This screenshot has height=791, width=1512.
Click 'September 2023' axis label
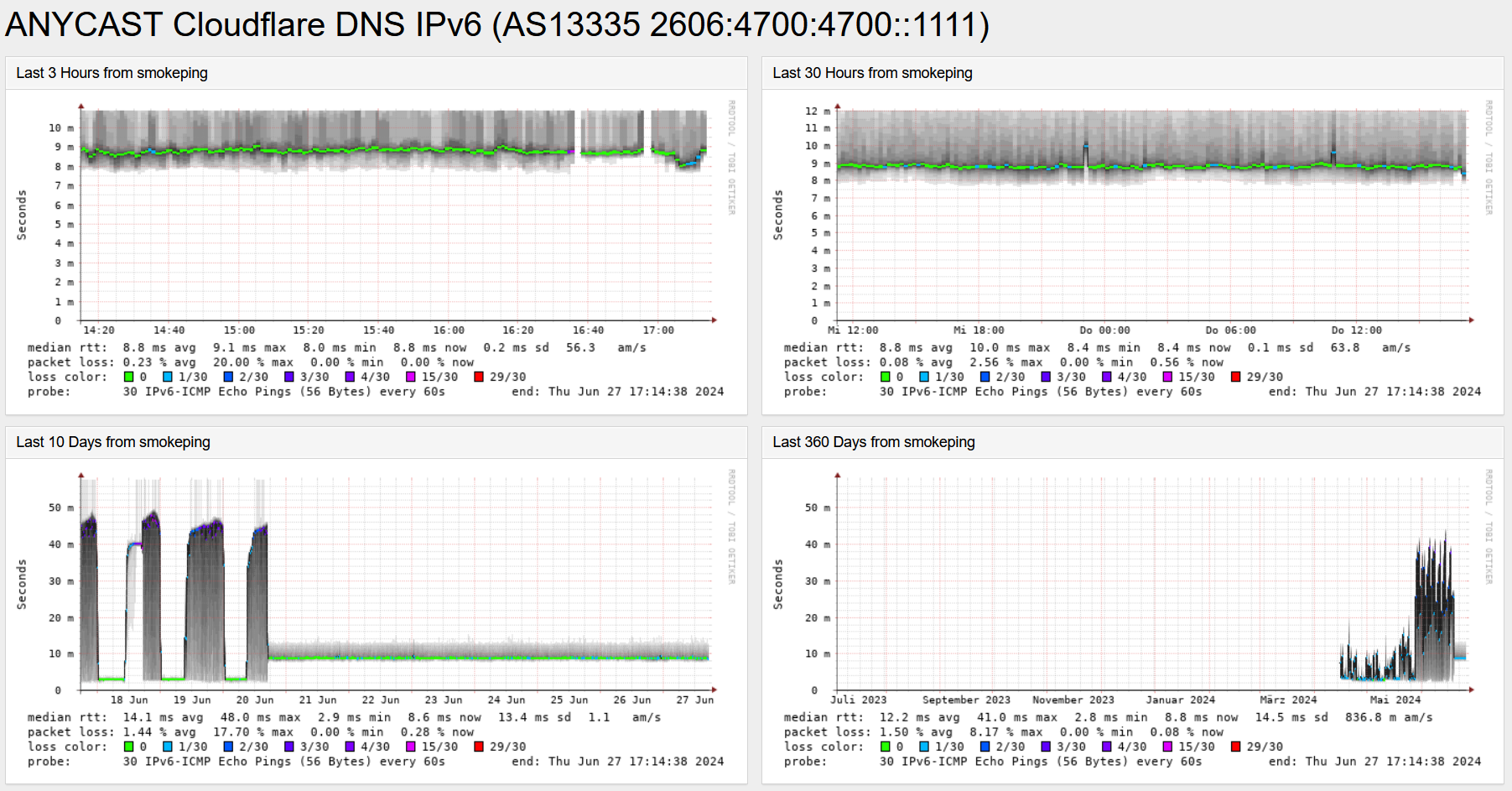pos(966,700)
